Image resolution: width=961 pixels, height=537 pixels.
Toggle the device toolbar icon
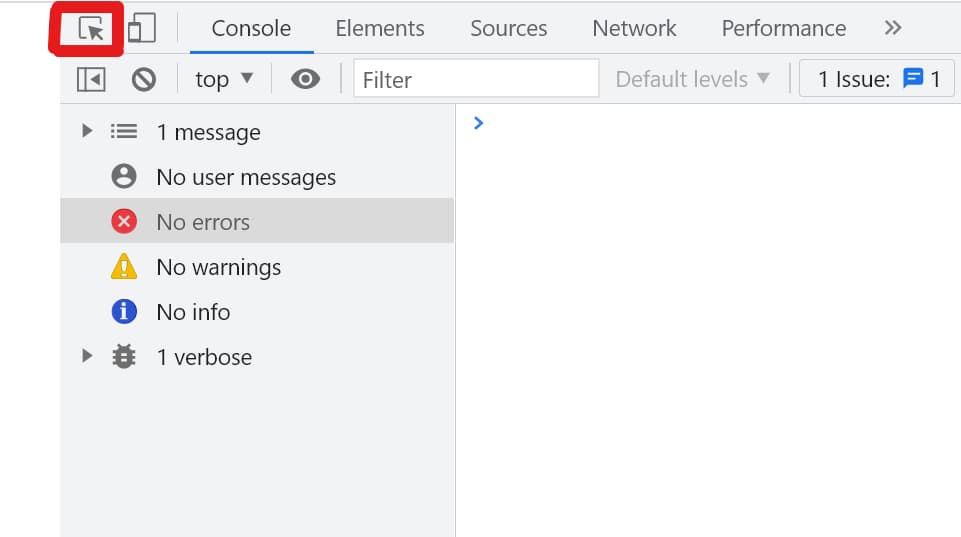pyautogui.click(x=142, y=28)
